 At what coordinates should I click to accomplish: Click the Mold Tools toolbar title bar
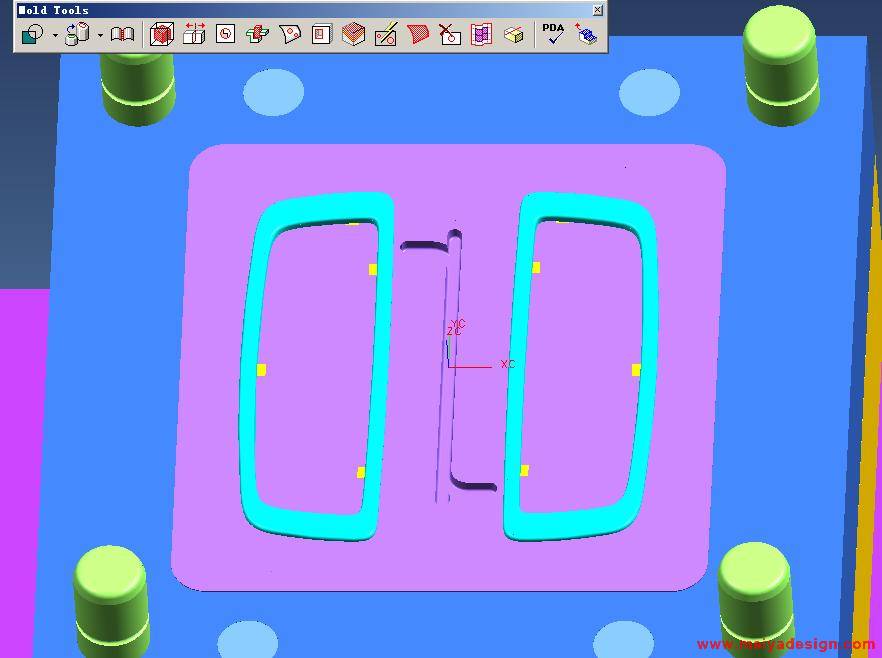(x=300, y=10)
